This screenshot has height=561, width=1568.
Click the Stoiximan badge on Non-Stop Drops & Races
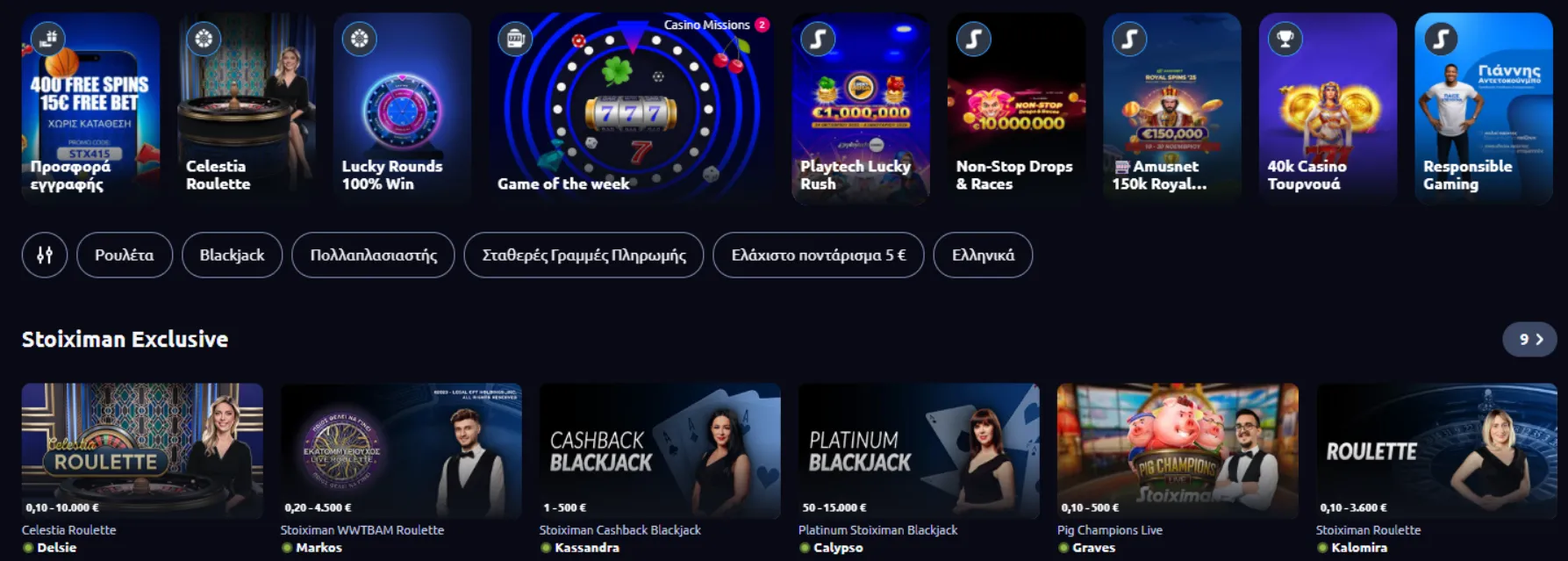(973, 39)
